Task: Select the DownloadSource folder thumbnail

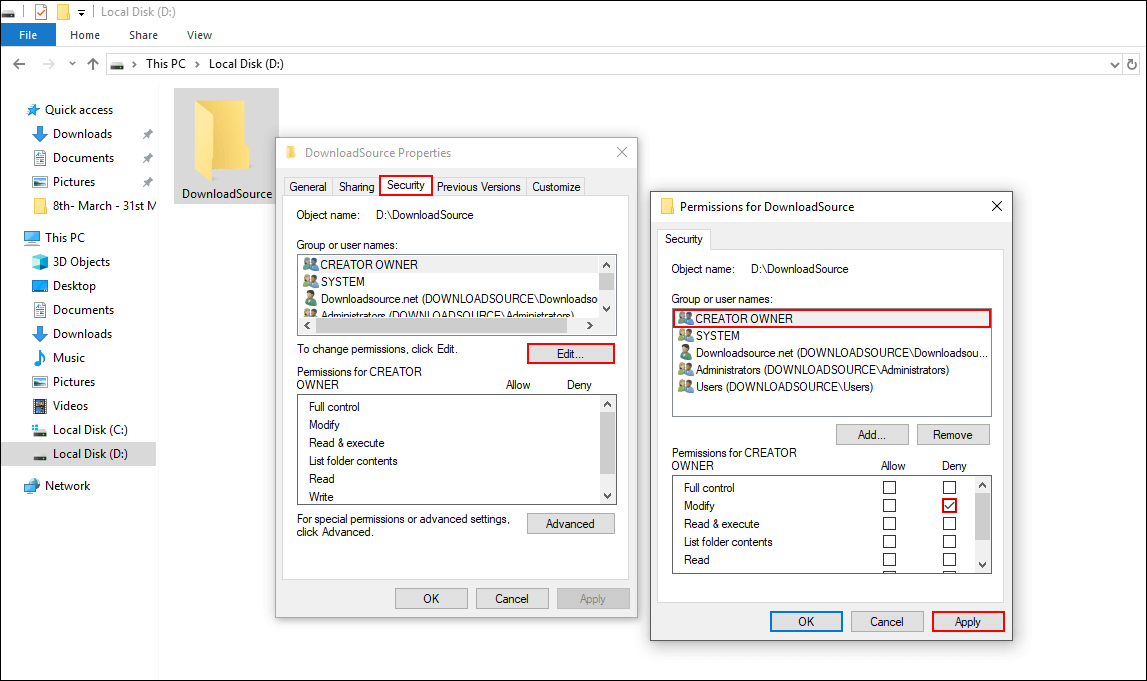Action: point(227,146)
